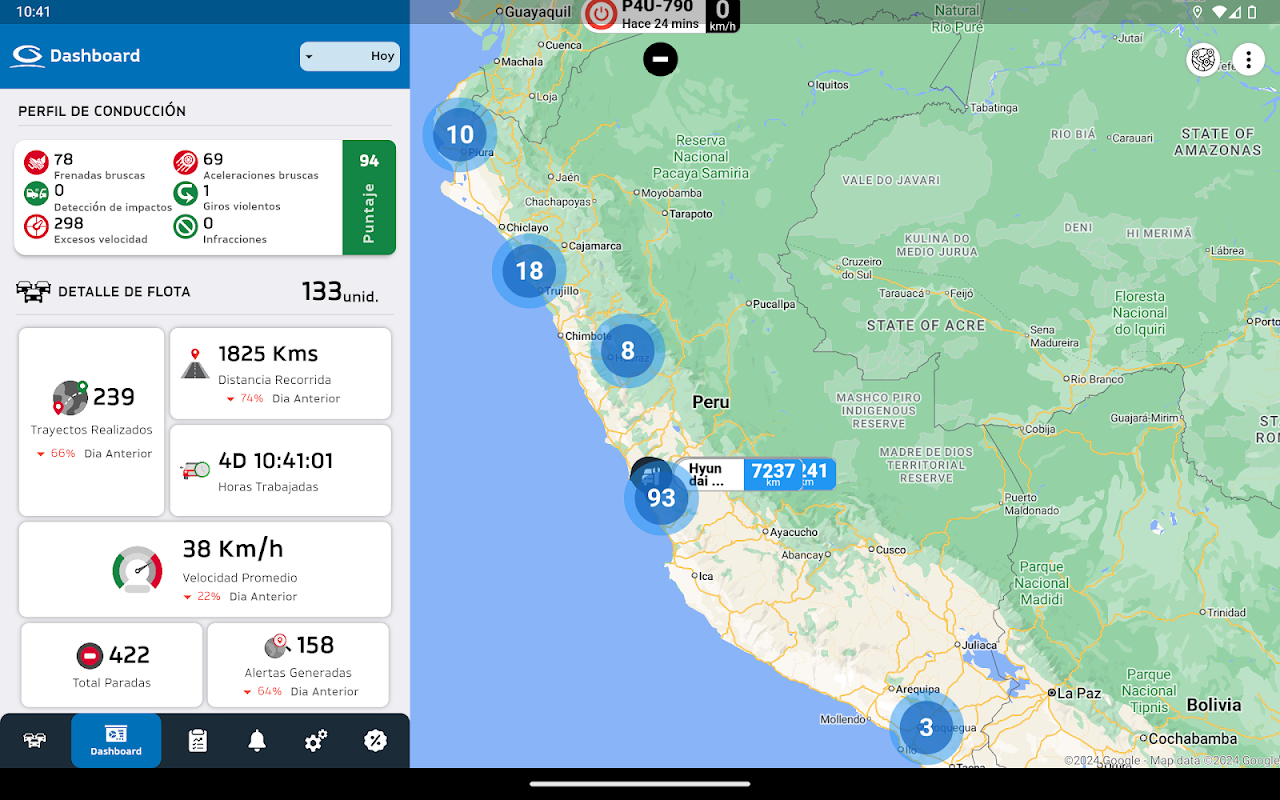Click the globe pin icon in Alertas Generadas

pyautogui.click(x=277, y=646)
